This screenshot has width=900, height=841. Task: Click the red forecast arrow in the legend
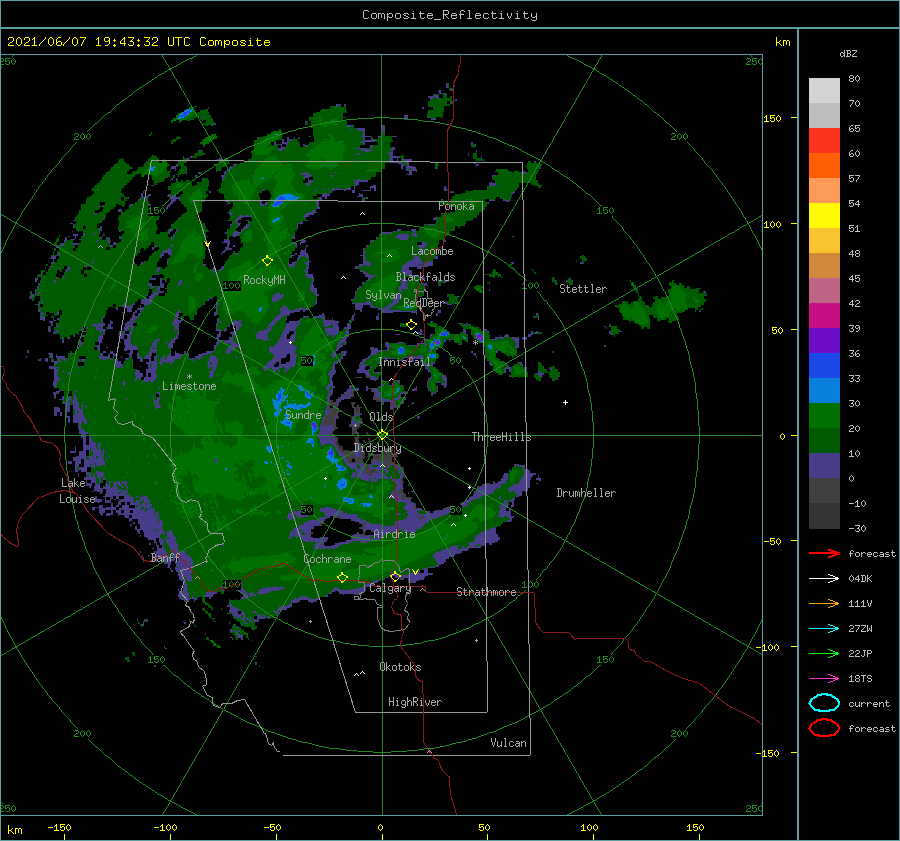click(x=824, y=553)
